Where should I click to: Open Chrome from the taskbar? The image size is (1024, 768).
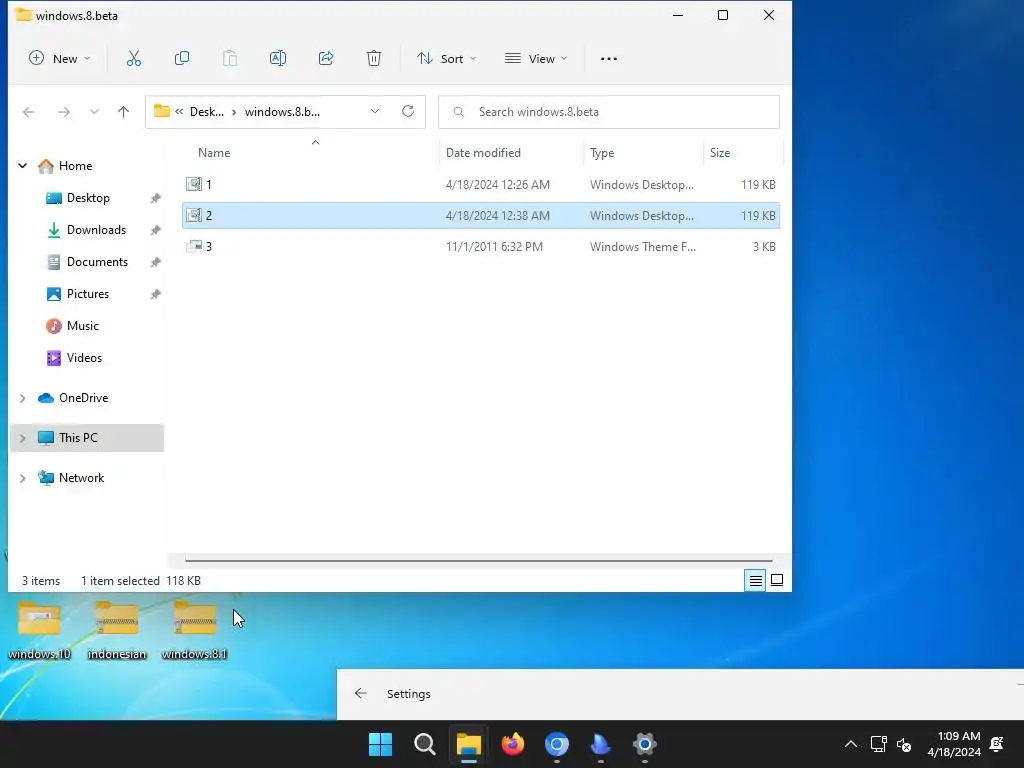pos(557,744)
